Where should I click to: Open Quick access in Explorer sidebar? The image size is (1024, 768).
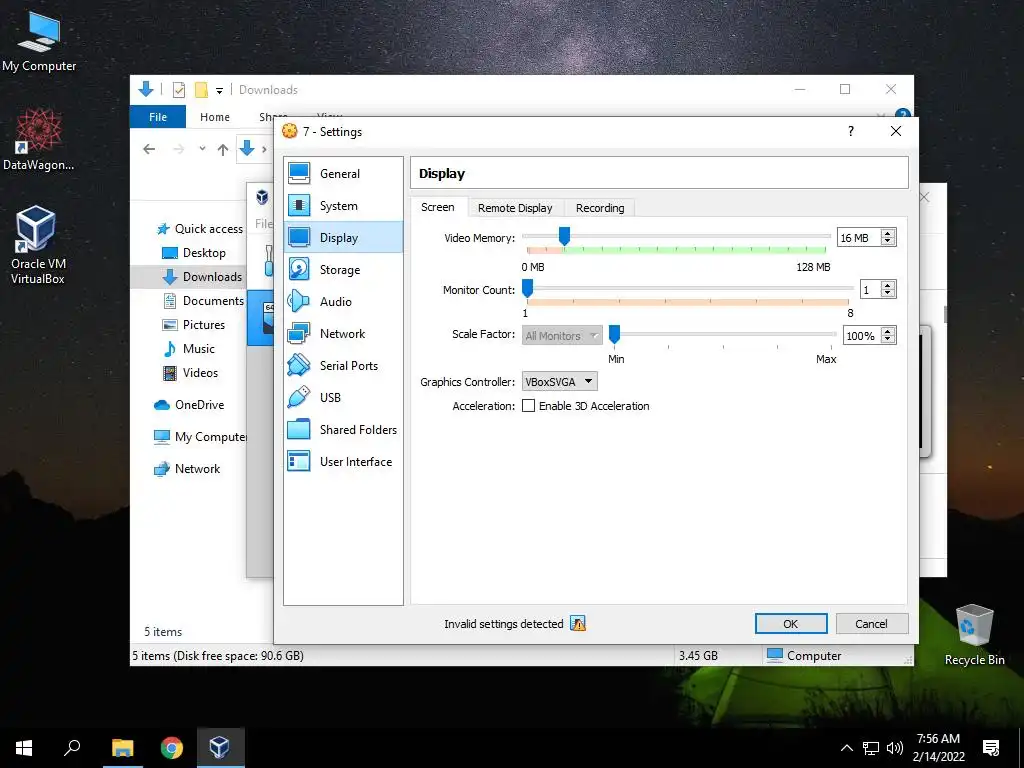(x=200, y=229)
